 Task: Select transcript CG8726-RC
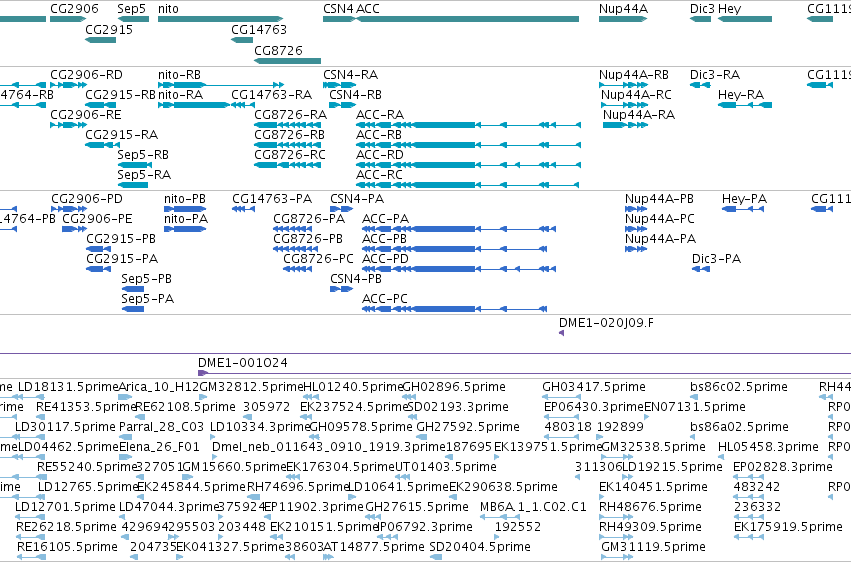(287, 165)
